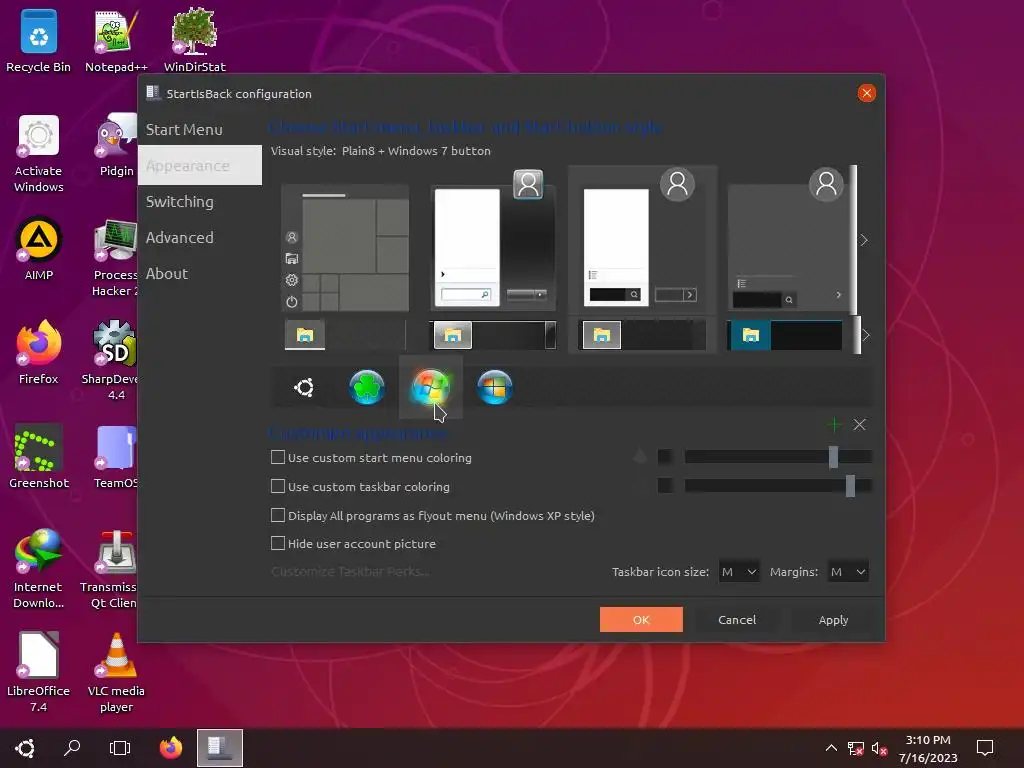Click the Ubuntu start button on taskbar
The image size is (1024, 768).
point(25,748)
